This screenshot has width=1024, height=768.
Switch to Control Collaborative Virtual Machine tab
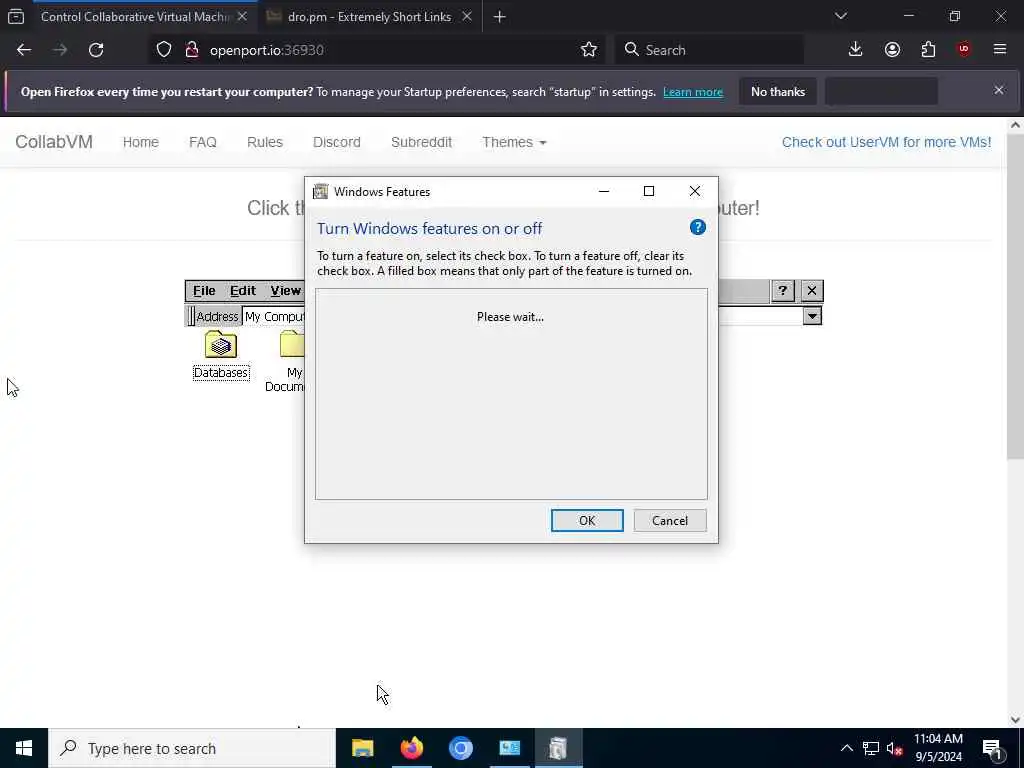coord(134,16)
